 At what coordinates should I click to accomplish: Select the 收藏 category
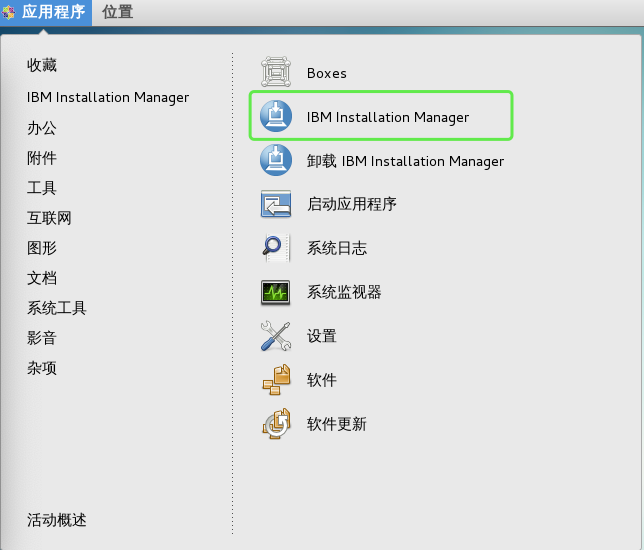tap(42, 65)
